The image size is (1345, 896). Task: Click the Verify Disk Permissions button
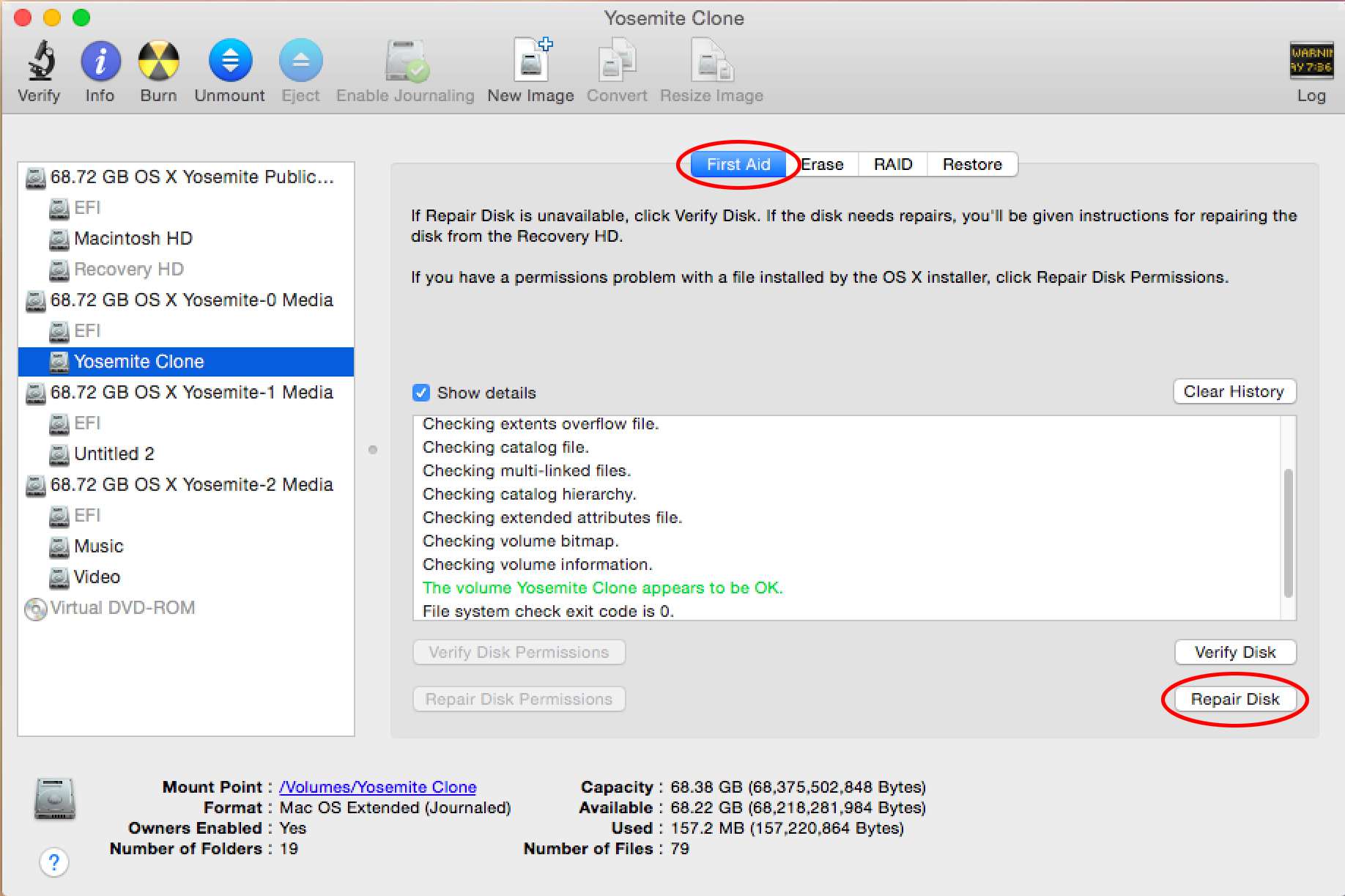[x=519, y=653]
